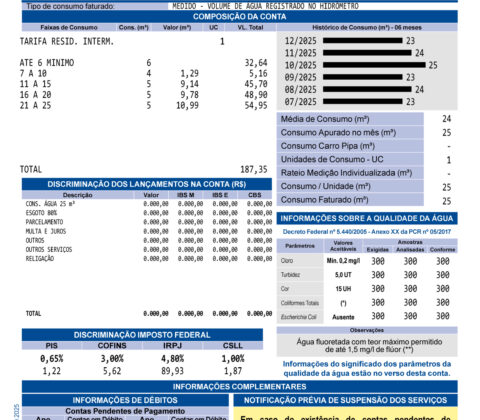The height and width of the screenshot is (420, 480).
Task: Click the COMPOSIÇÃO DA CONTA header
Action: (240, 17)
